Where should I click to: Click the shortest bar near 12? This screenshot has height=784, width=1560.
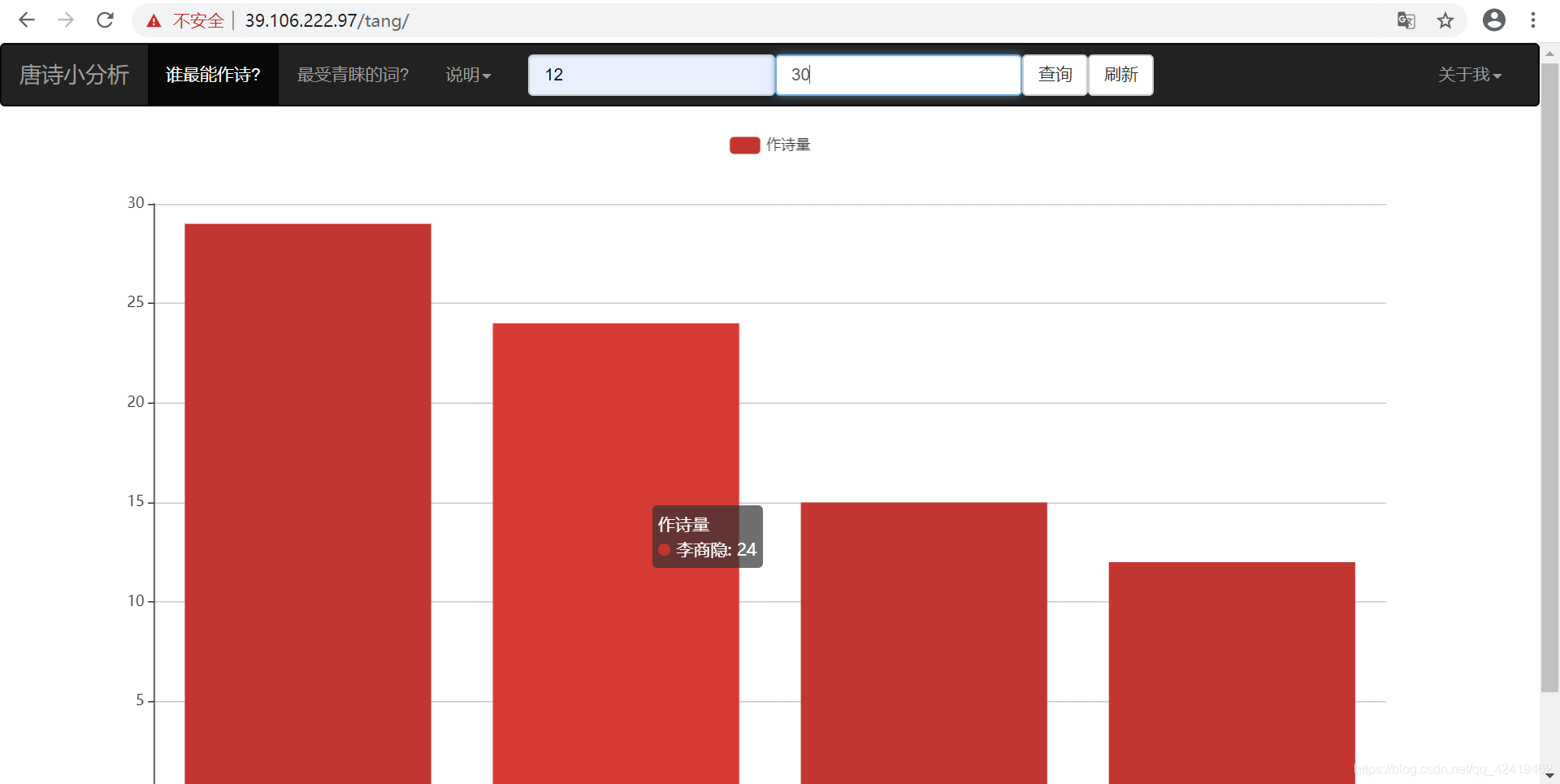(1232, 673)
